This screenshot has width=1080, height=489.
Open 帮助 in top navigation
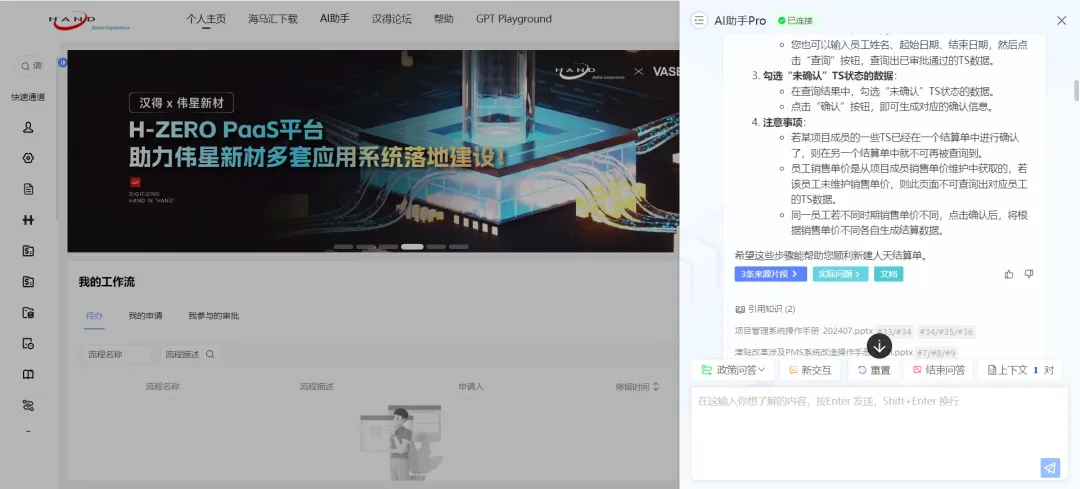(444, 19)
